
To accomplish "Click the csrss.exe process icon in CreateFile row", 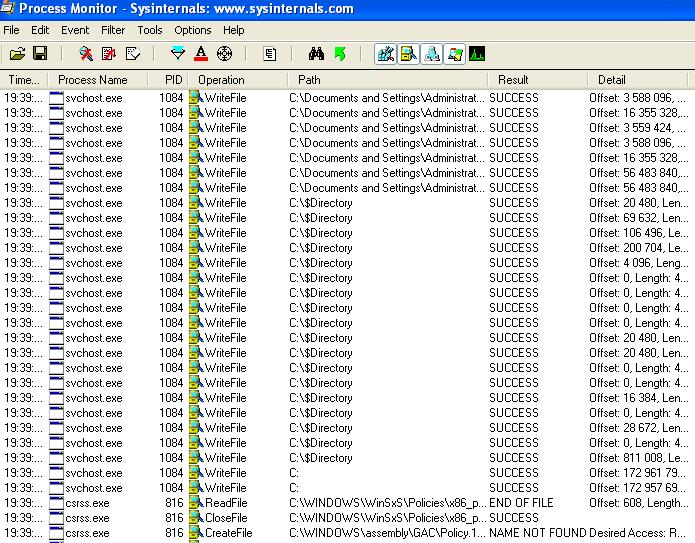I will [x=56, y=533].
